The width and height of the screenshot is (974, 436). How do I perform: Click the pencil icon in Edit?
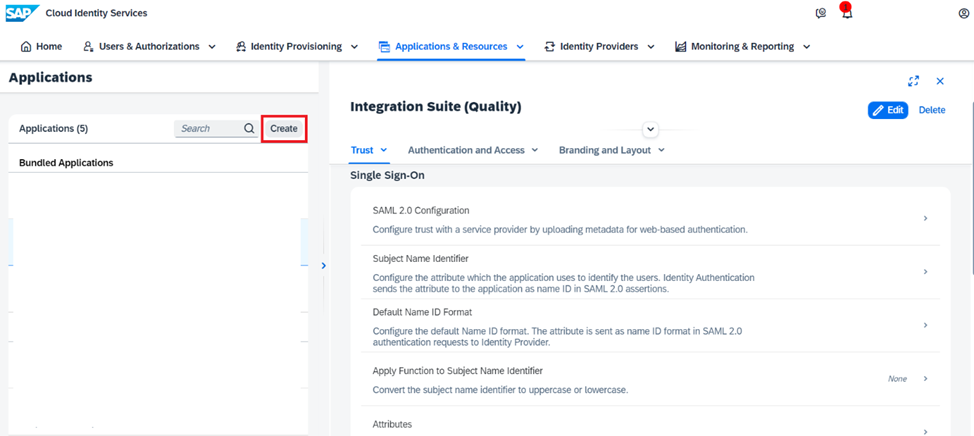(x=878, y=111)
